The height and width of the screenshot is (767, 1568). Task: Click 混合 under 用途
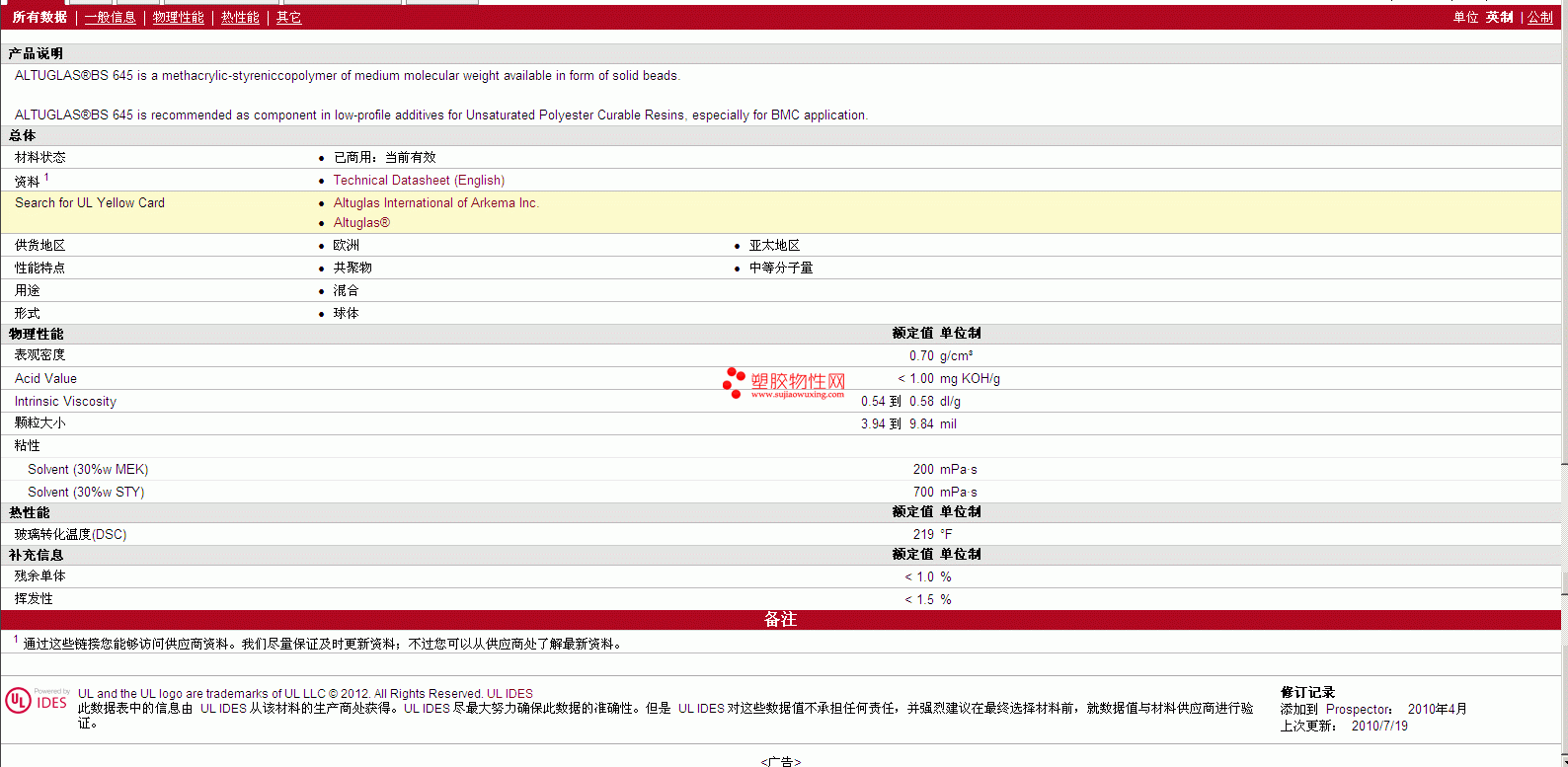coord(346,290)
